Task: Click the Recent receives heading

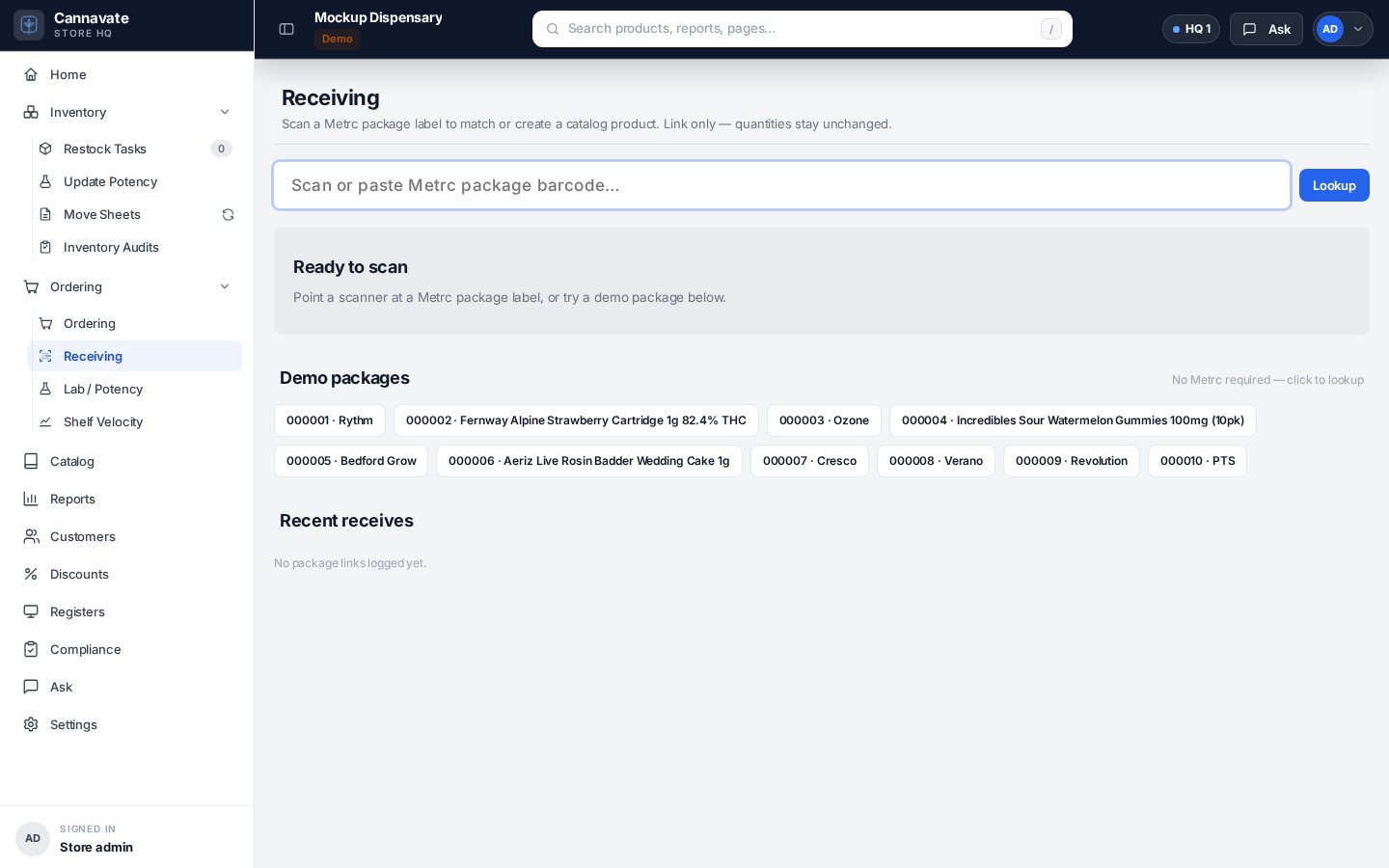Action: click(x=346, y=521)
